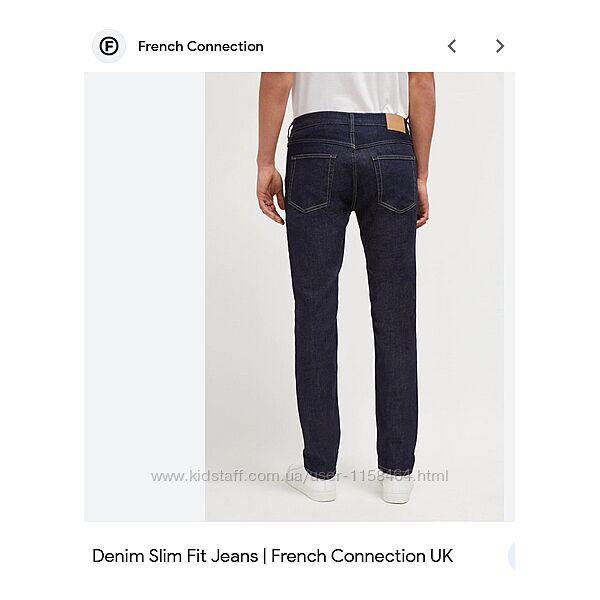Click the model's left hand
Image resolution: width=600 pixels, height=600 pixels.
270,196
